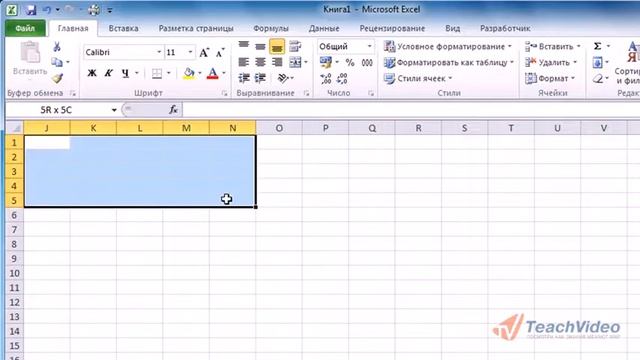Screen dimensions: 640x360
Task: Click the accounting currency format icon
Action: point(326,62)
